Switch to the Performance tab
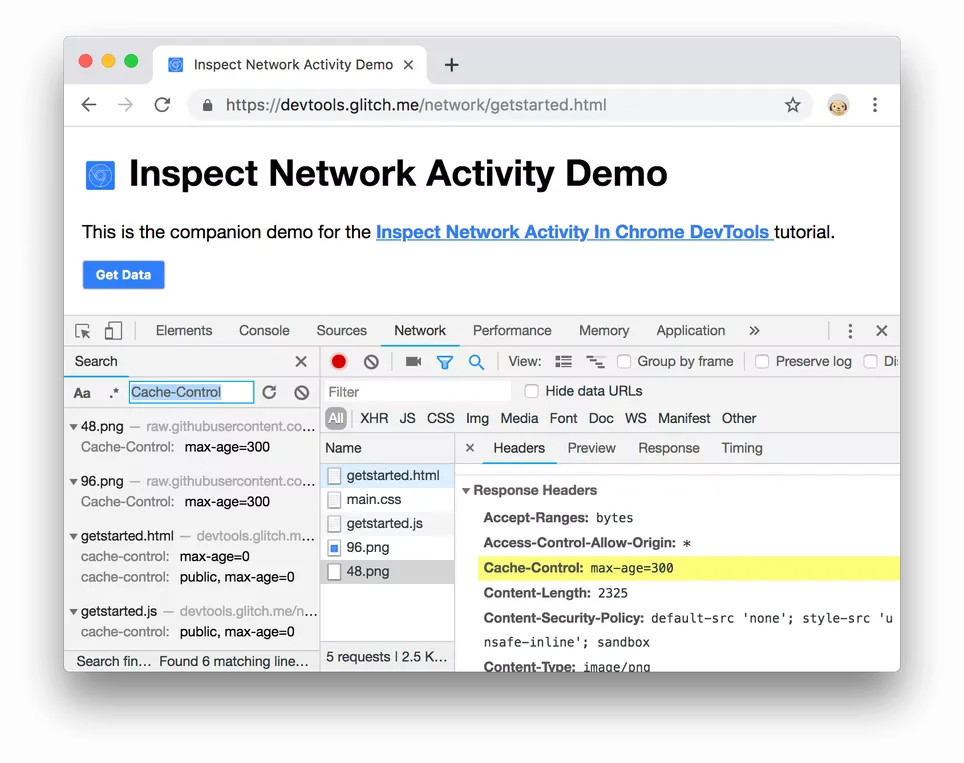964x763 pixels. 512,331
